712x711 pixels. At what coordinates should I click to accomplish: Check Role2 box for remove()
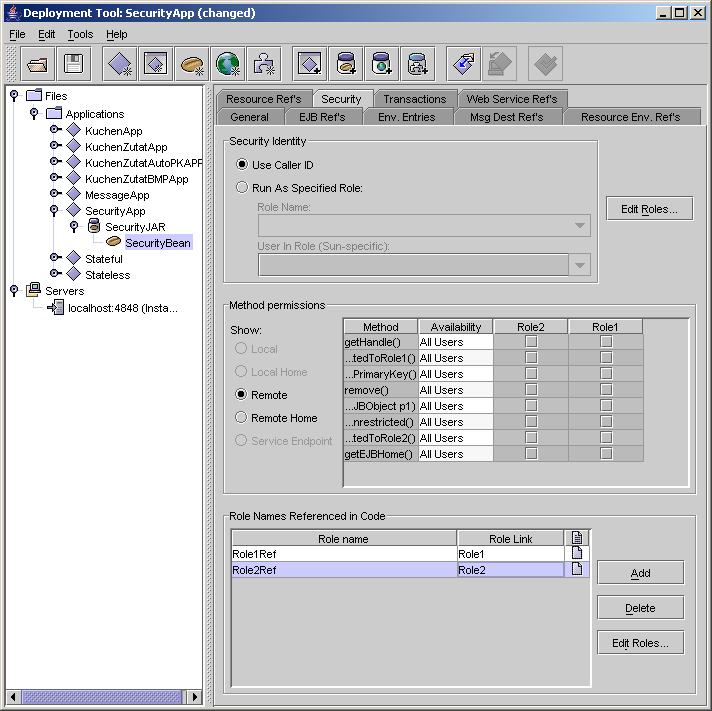(531, 390)
